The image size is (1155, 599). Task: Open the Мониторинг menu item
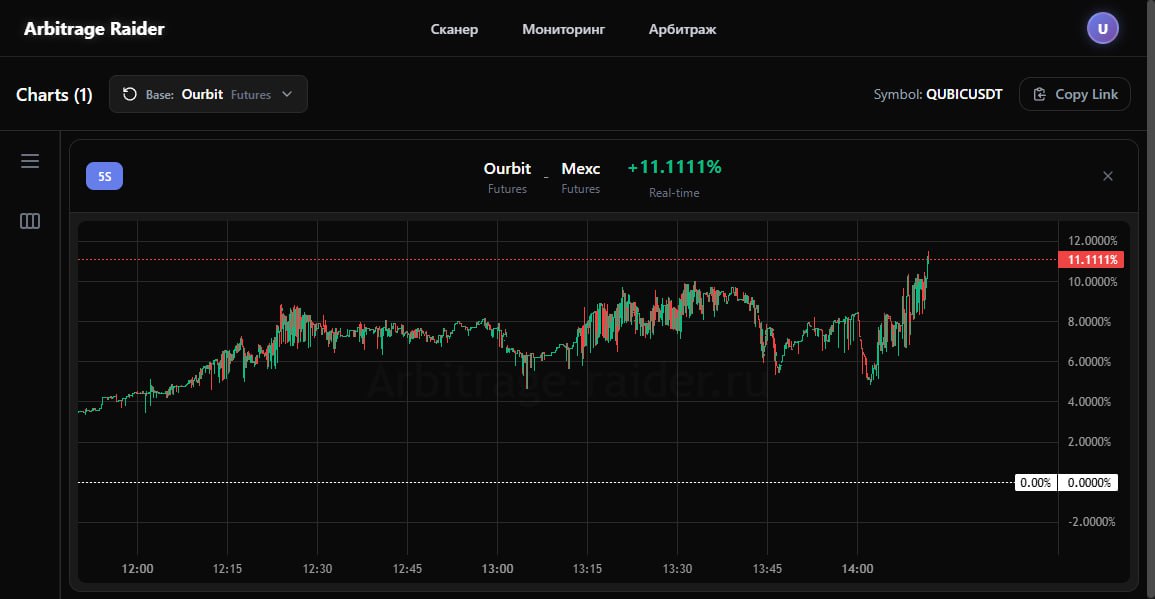563,29
